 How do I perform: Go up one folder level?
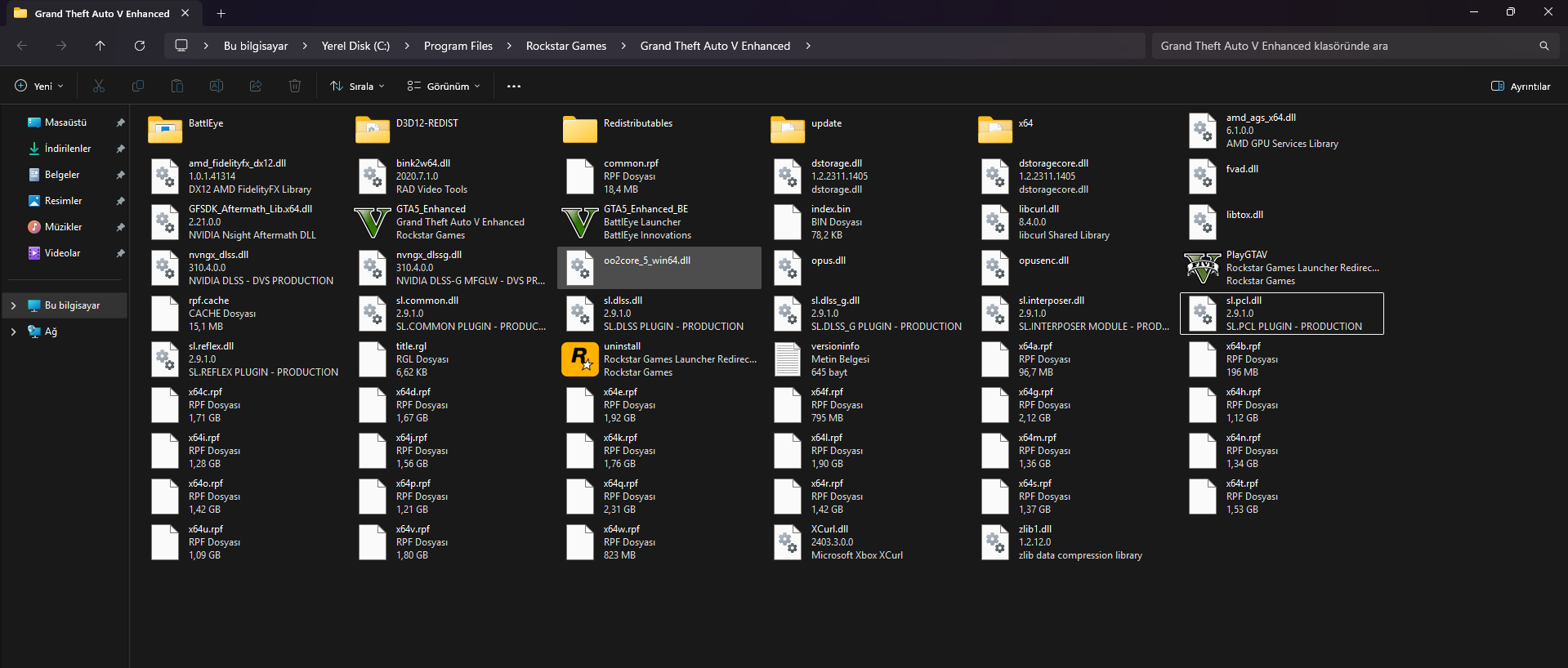coord(101,46)
